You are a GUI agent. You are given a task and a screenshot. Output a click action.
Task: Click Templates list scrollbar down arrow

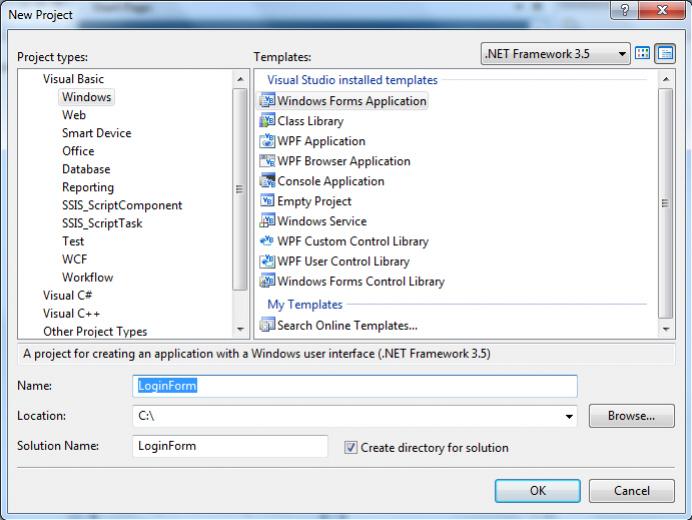pos(666,329)
